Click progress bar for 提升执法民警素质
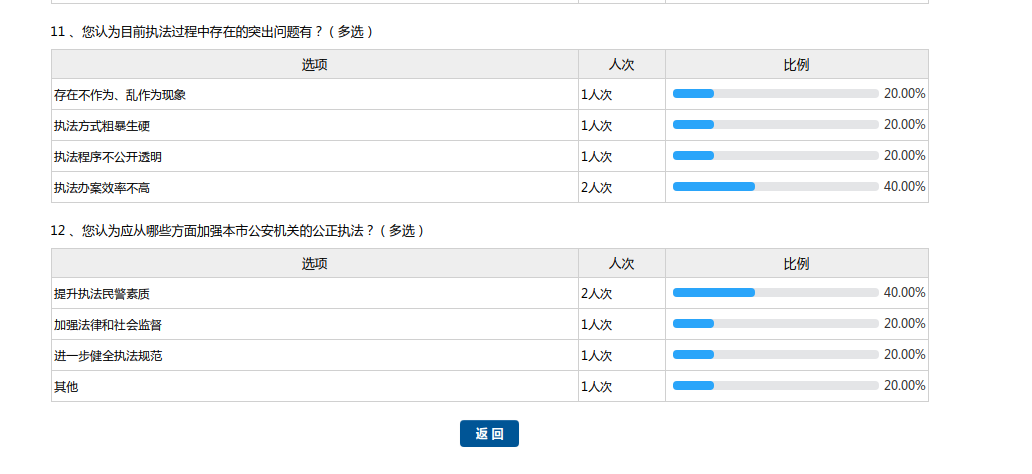This screenshot has height=474, width=1032. coord(775,293)
